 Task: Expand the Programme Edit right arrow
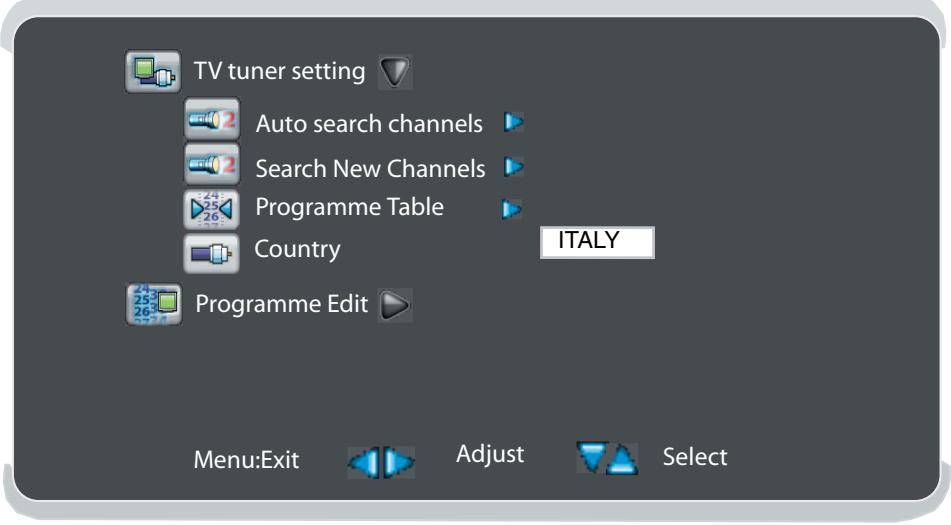395,305
